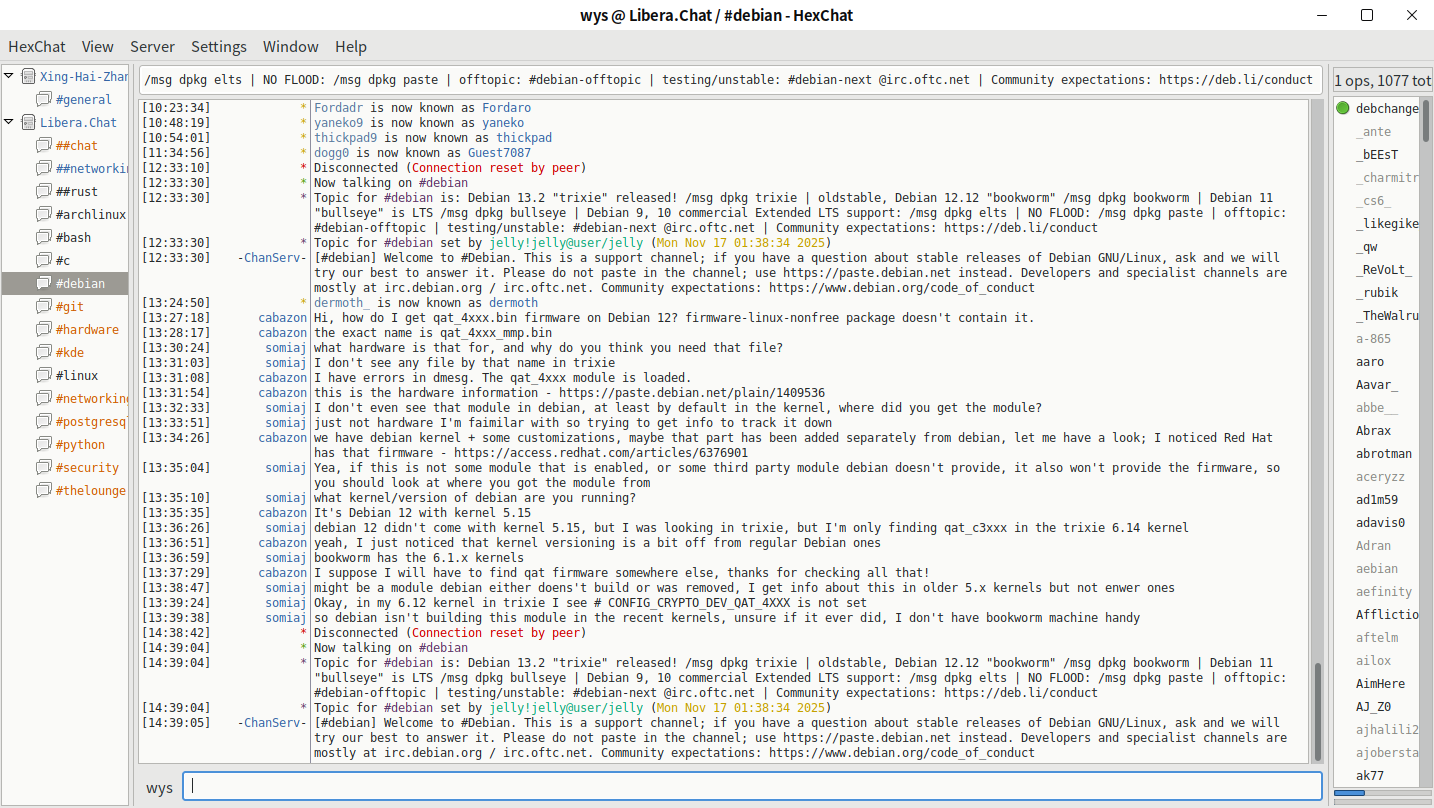Collapse the Xing-Hai-Zhan server tree
The width and height of the screenshot is (1434, 808).
pos(10,77)
